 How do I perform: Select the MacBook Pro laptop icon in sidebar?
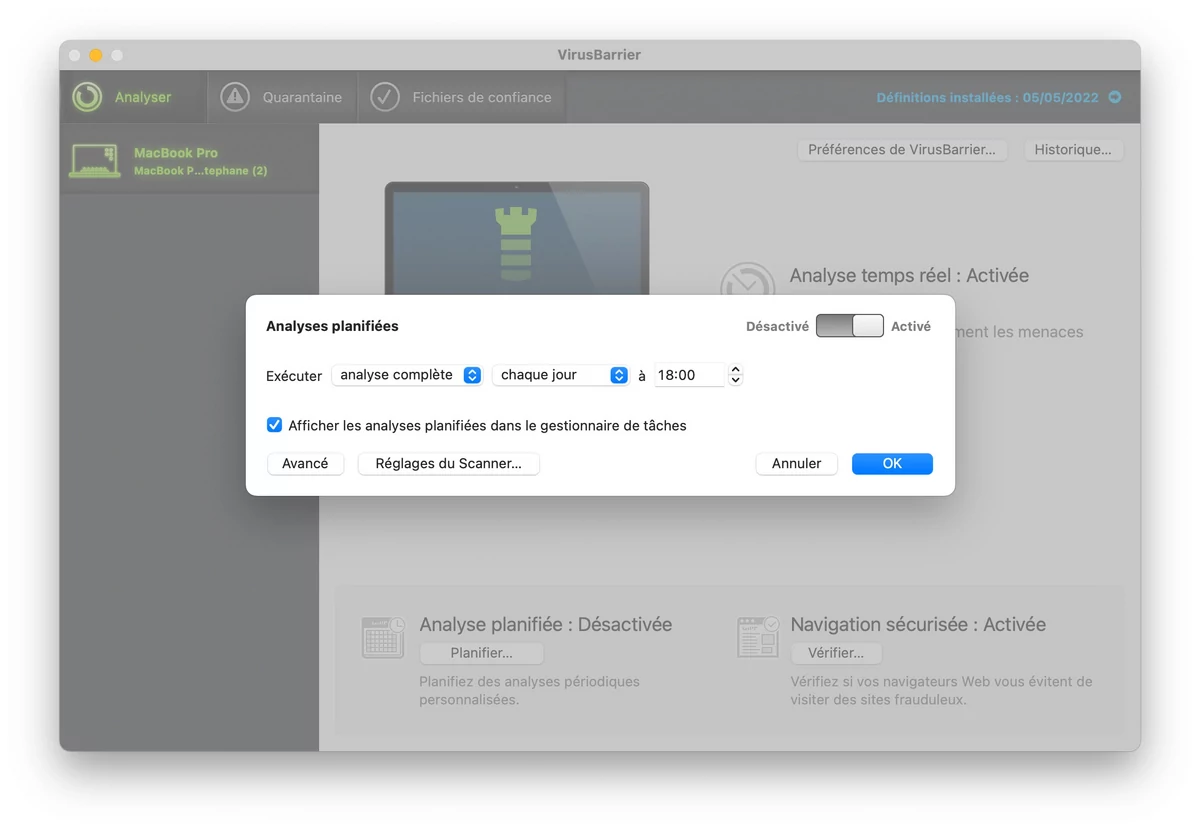click(94, 161)
